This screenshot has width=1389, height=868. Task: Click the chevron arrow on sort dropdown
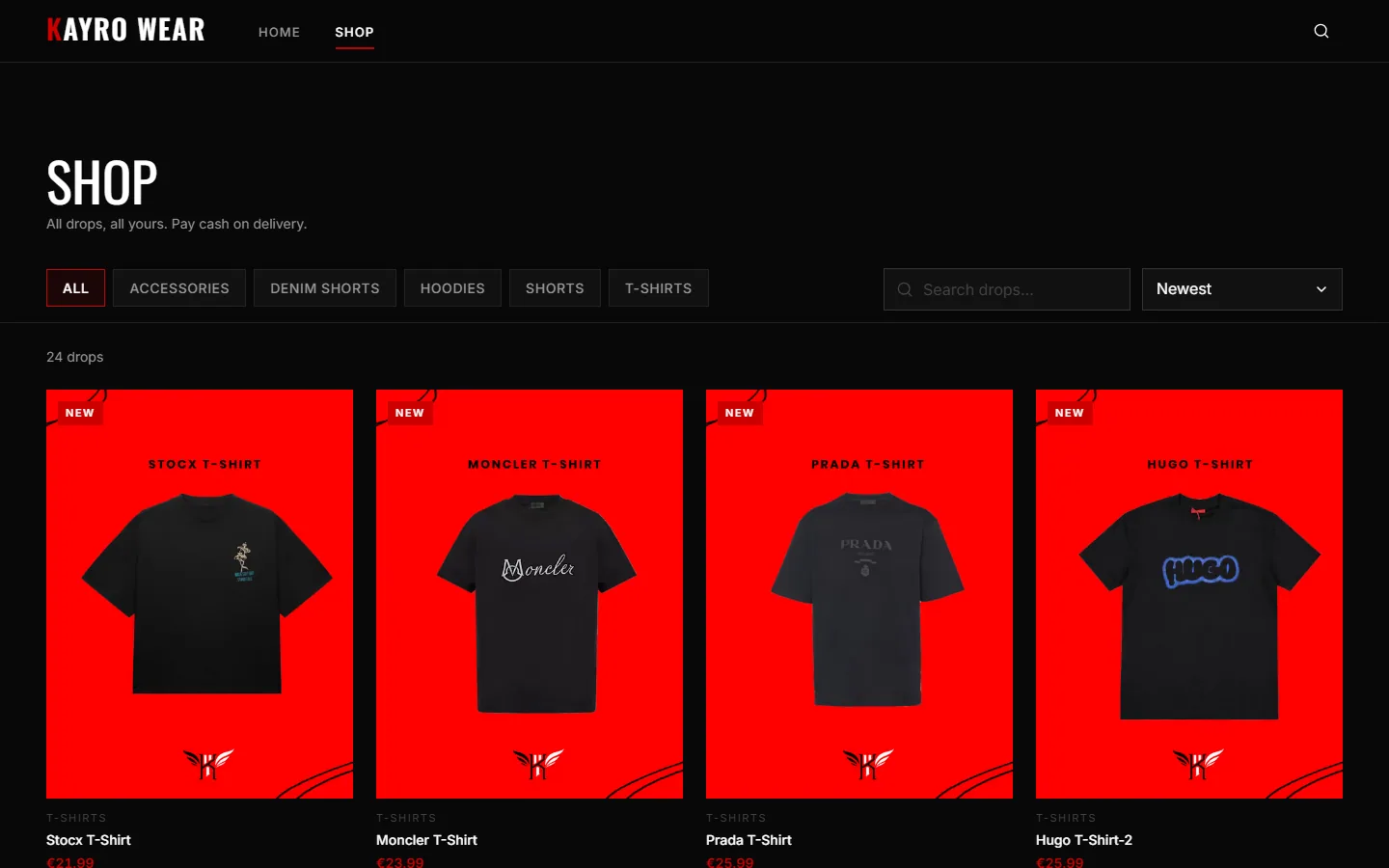point(1321,289)
